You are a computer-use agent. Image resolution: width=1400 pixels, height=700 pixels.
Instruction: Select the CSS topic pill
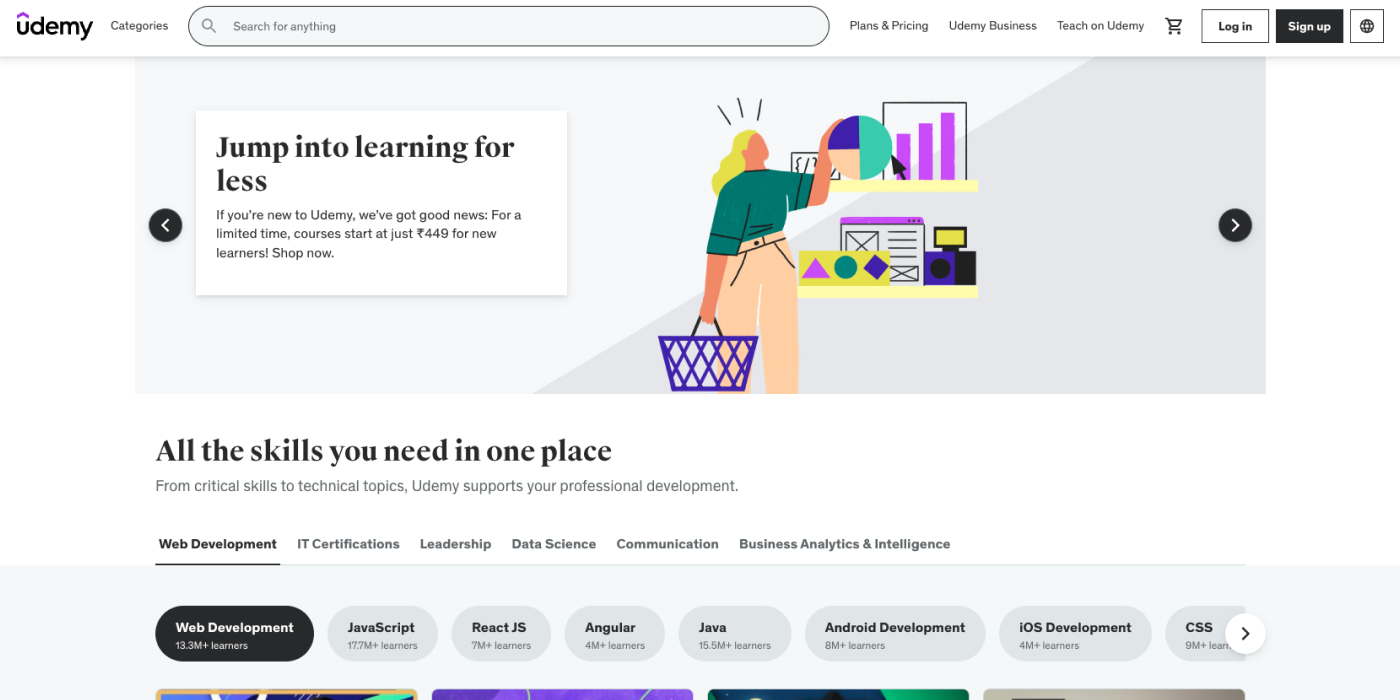pyautogui.click(x=1200, y=634)
